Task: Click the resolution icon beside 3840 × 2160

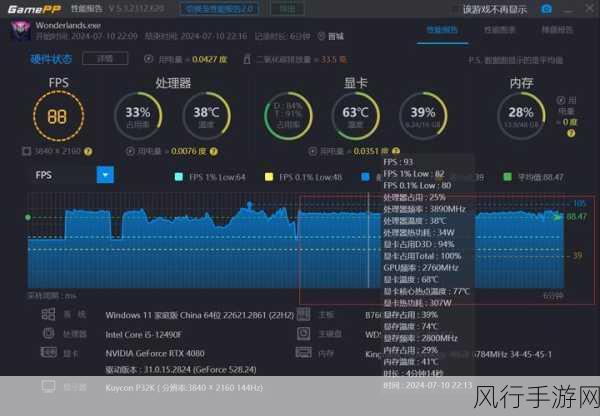Action: point(26,151)
